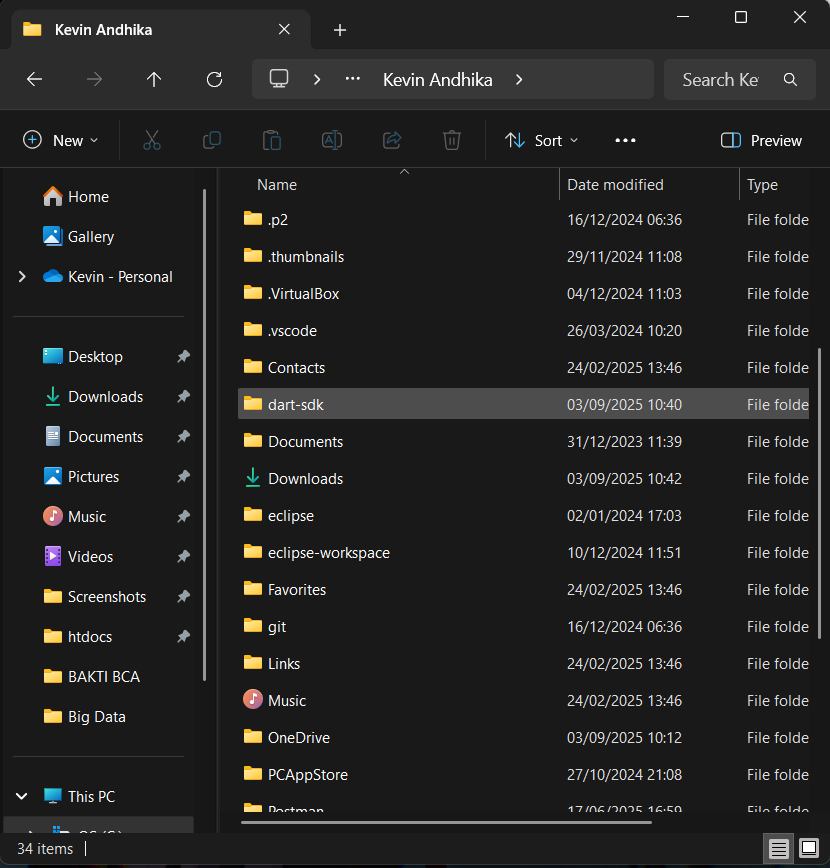Open the See more ellipsis menu
830x868 pixels.
click(625, 140)
